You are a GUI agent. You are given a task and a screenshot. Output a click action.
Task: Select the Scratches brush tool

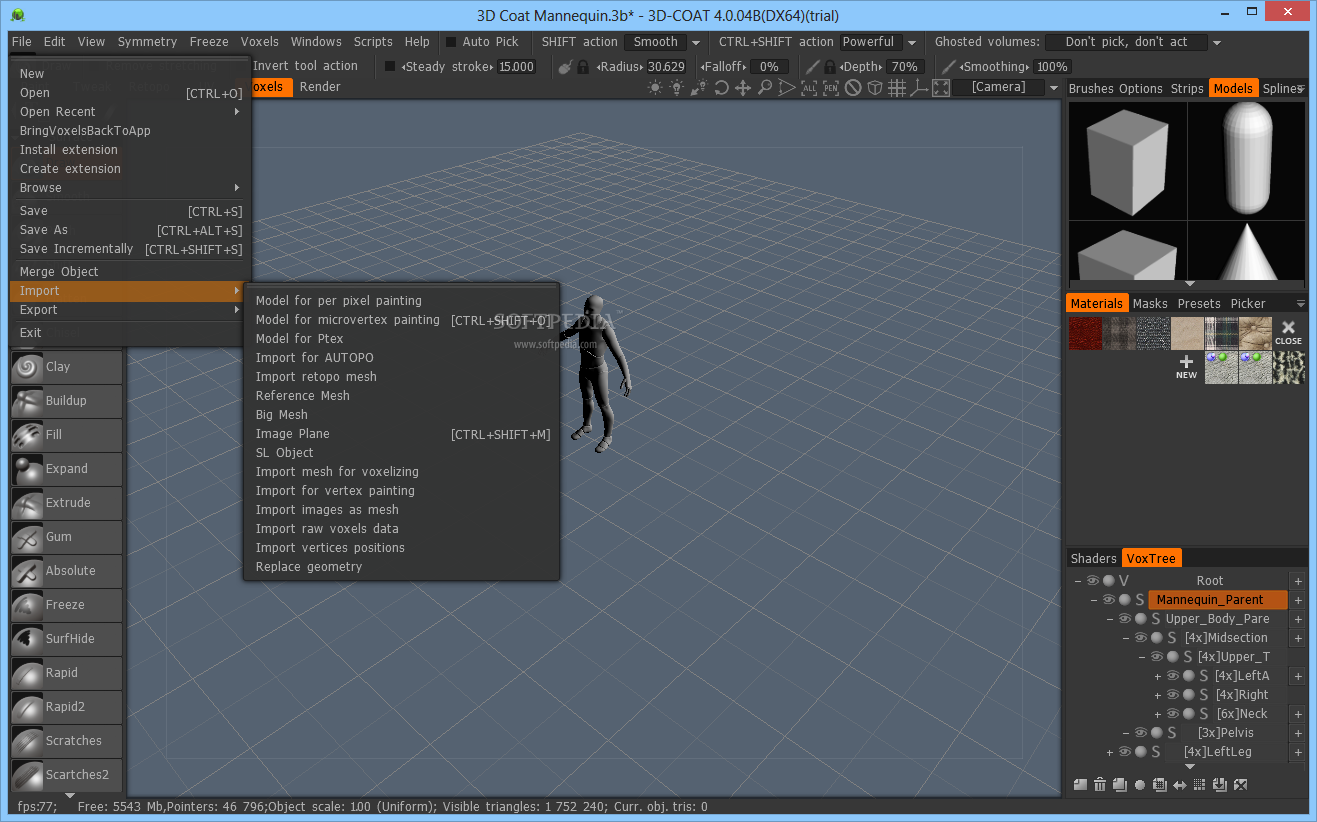[66, 741]
